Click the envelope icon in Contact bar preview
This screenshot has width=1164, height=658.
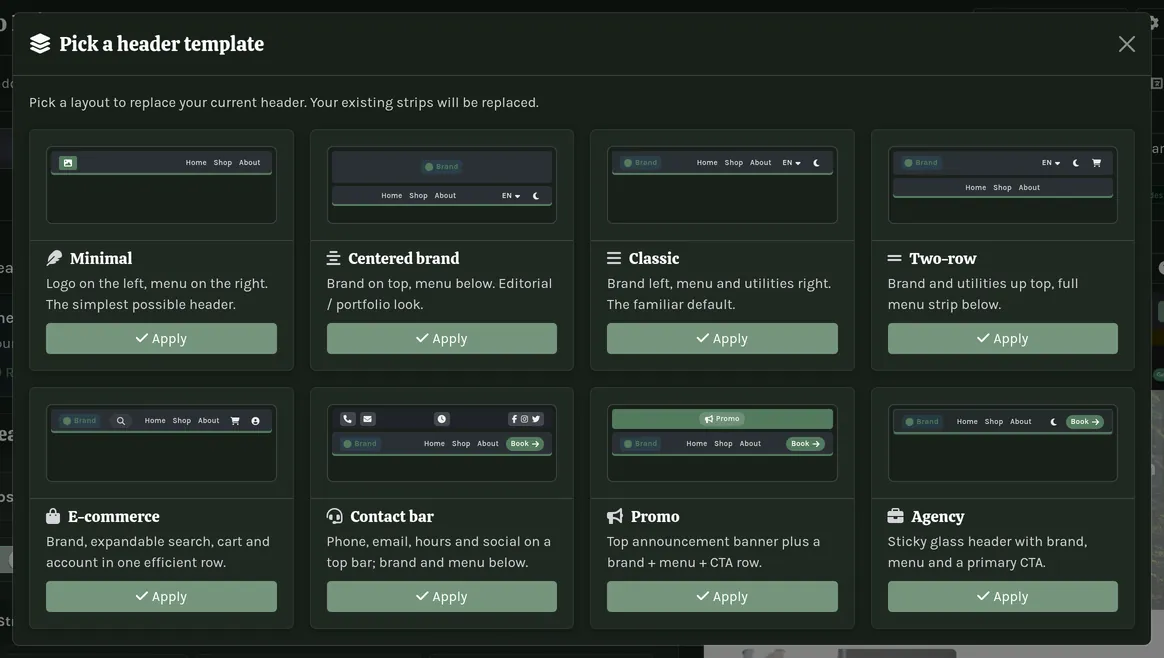tap(367, 419)
